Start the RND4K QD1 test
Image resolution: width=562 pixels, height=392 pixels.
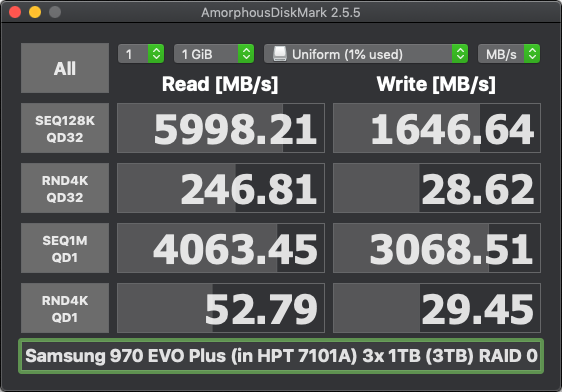coord(65,308)
